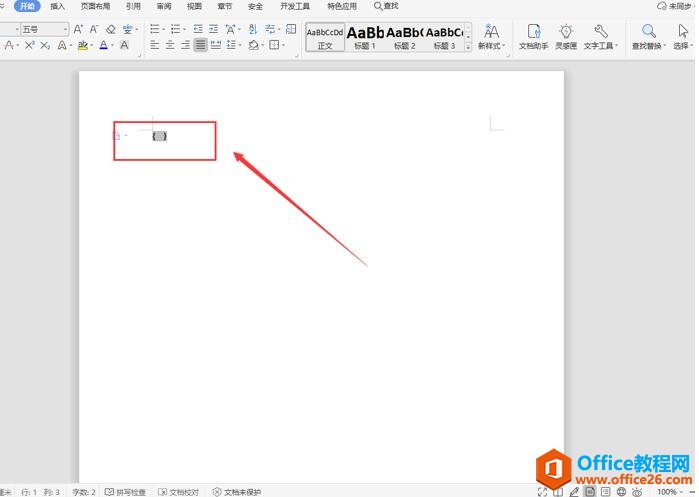Screen dimensions: 699x497
Task: Open the 开发工具 tab
Action: pos(295,6)
